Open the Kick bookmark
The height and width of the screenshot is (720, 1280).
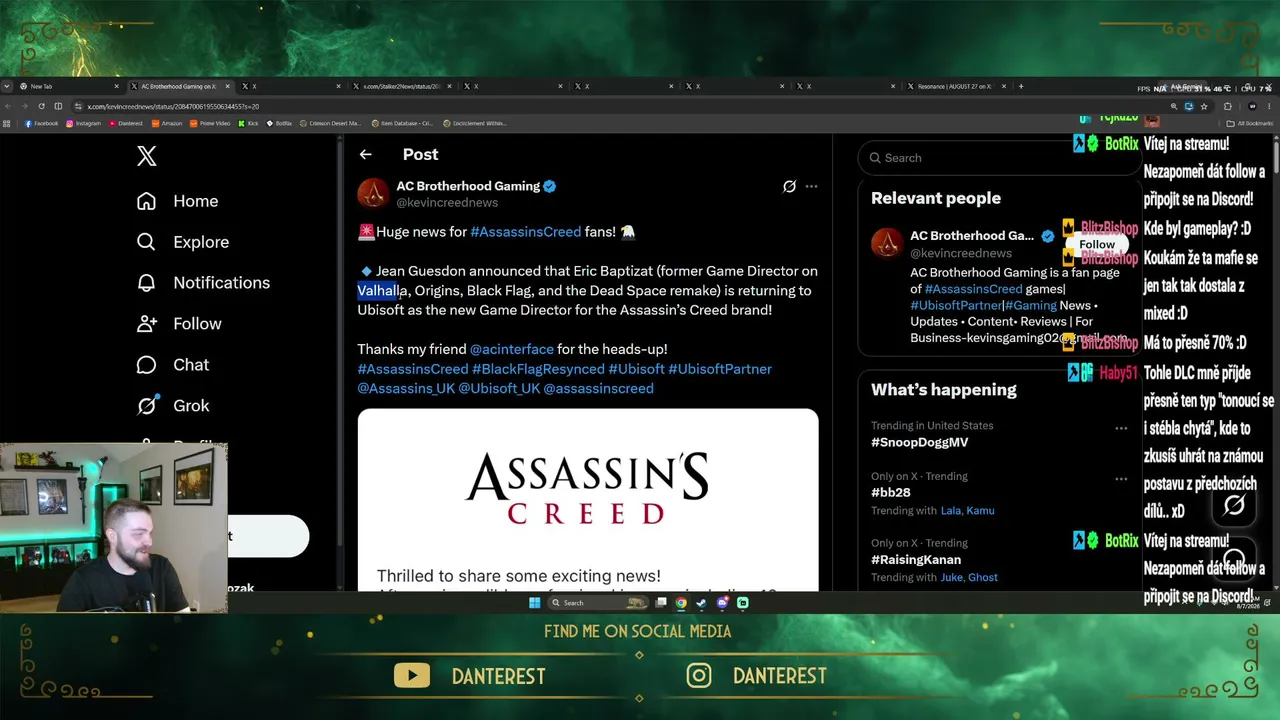pyautogui.click(x=248, y=124)
